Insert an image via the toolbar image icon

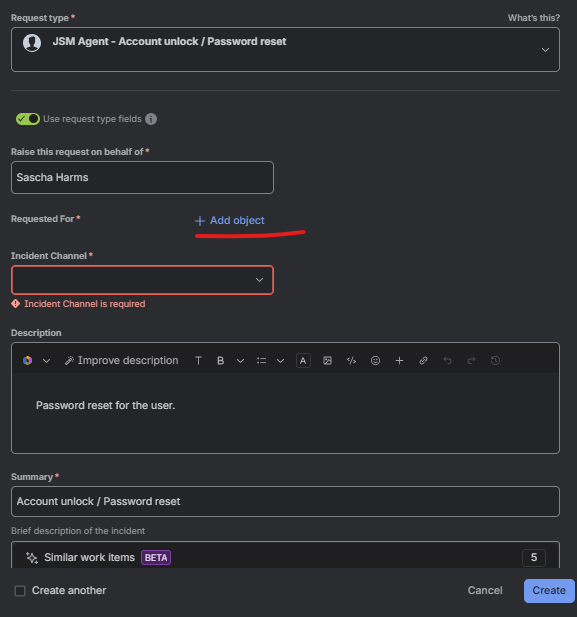[x=327, y=360]
